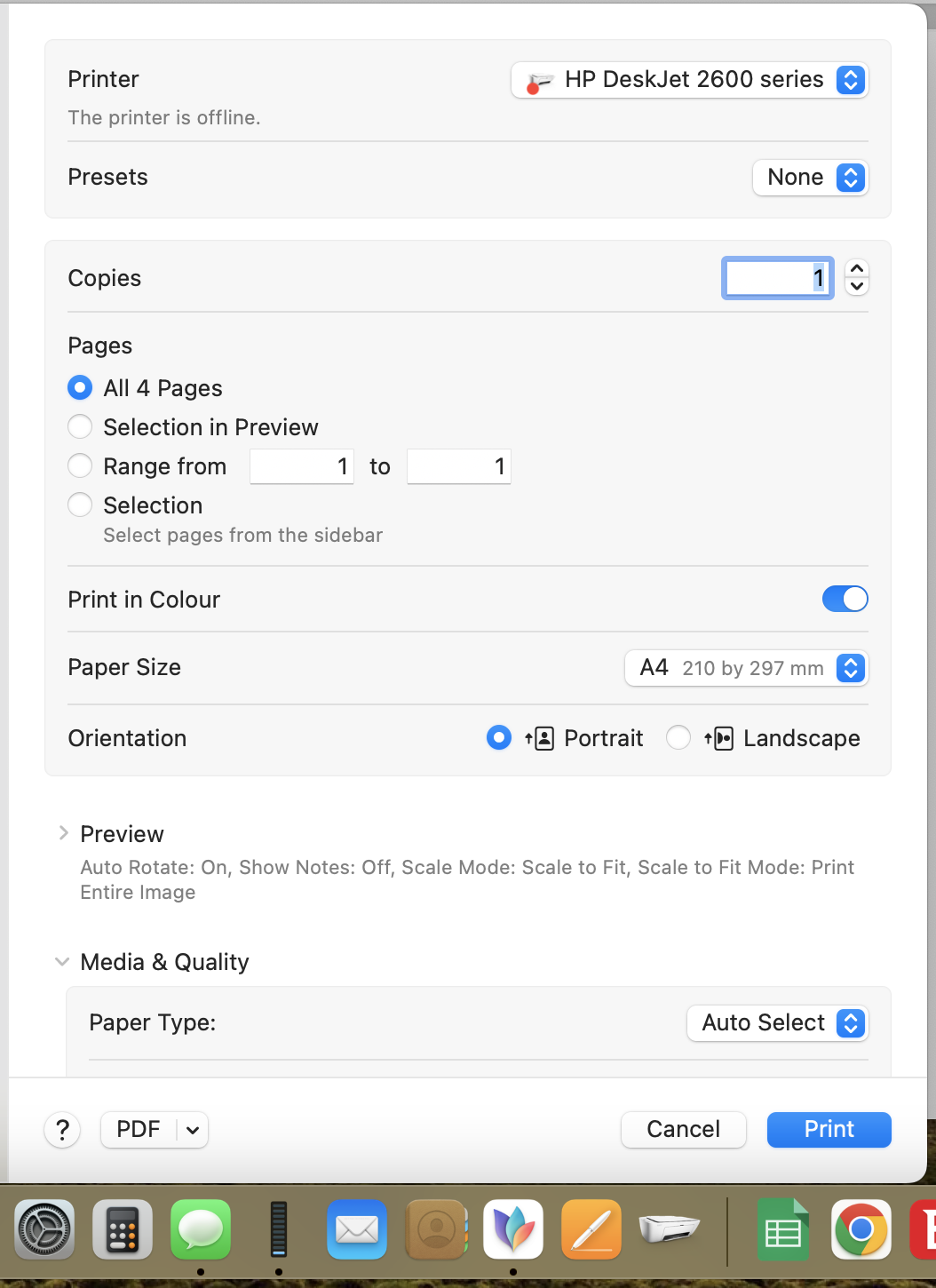
Task: Expand the Preview options section
Action: pos(63,833)
